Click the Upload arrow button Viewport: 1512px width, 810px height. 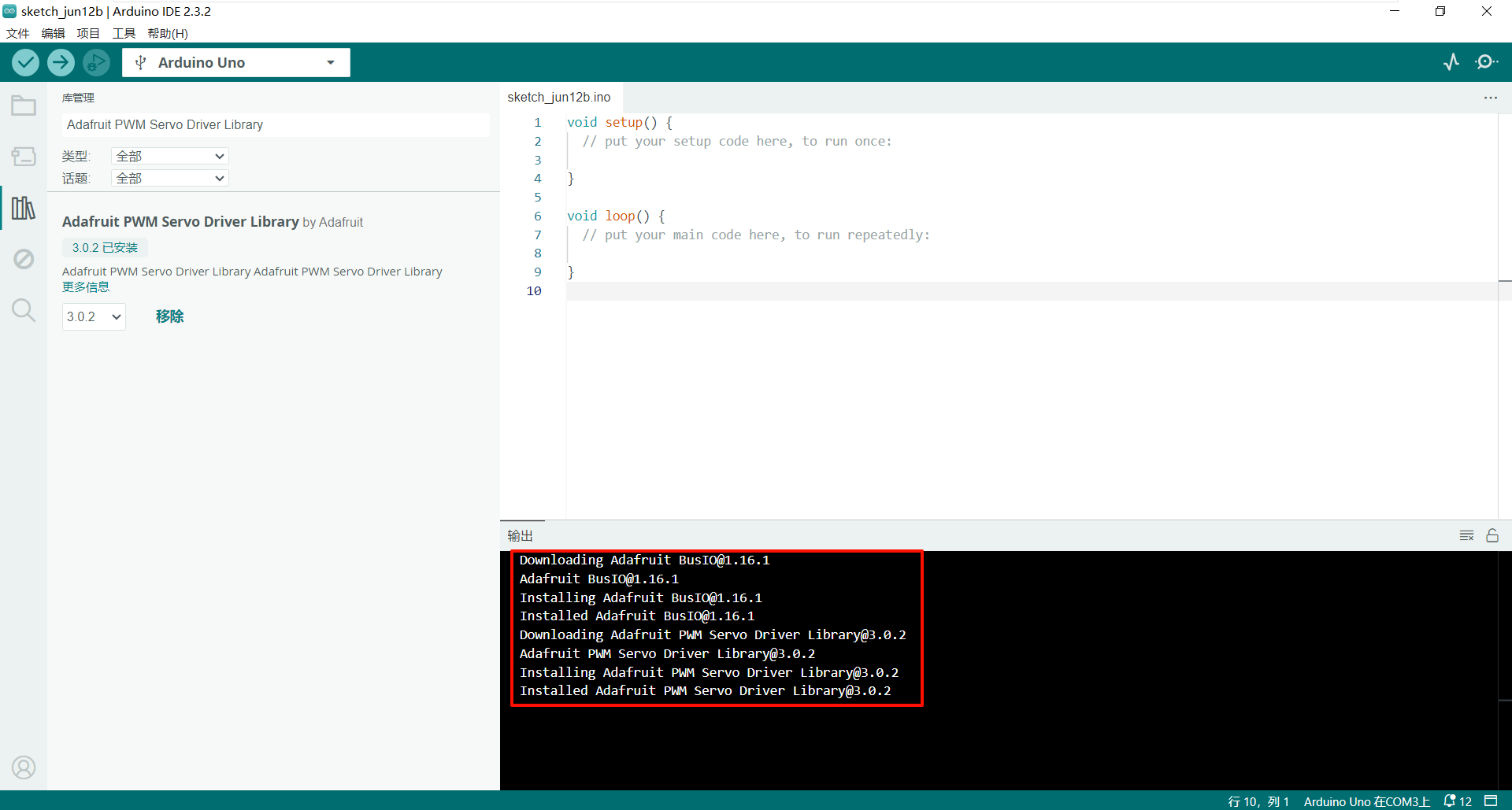coord(61,62)
